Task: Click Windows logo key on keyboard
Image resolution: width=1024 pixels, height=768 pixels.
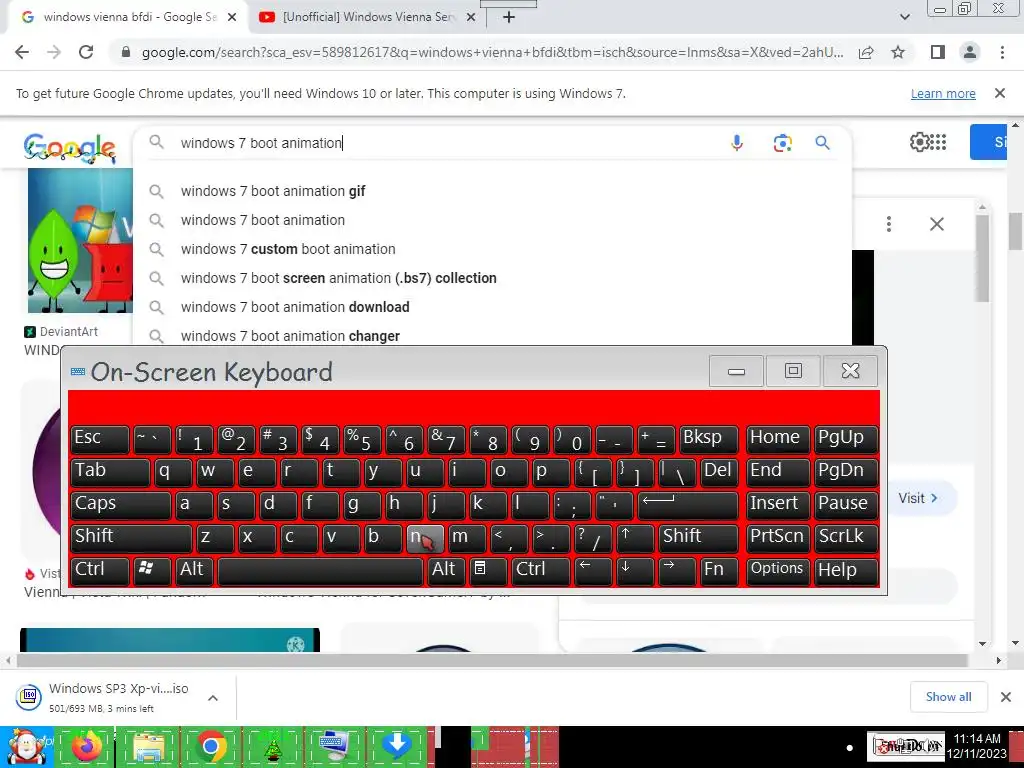Action: (152, 569)
